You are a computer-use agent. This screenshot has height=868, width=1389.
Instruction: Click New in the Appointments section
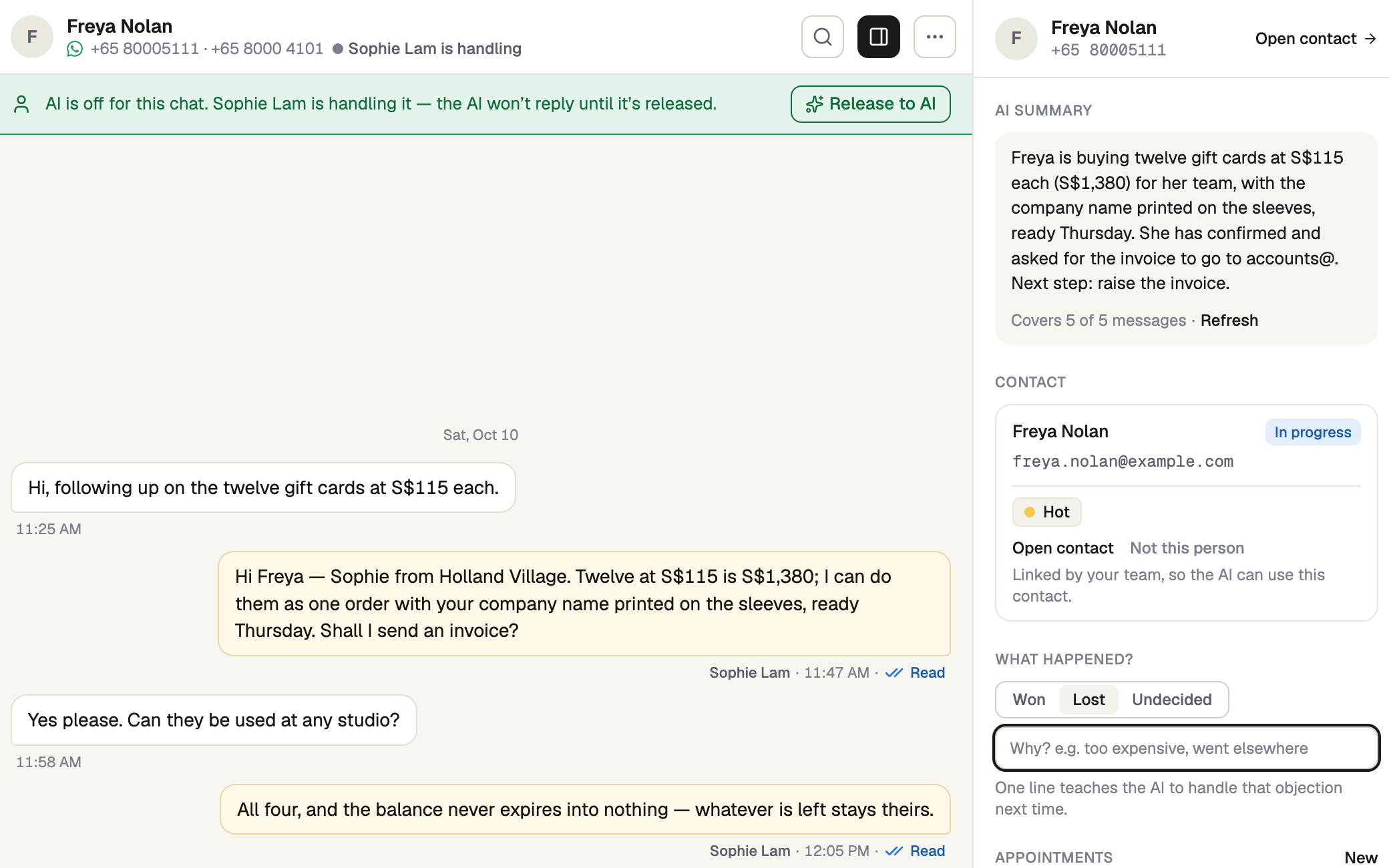pos(1360,857)
